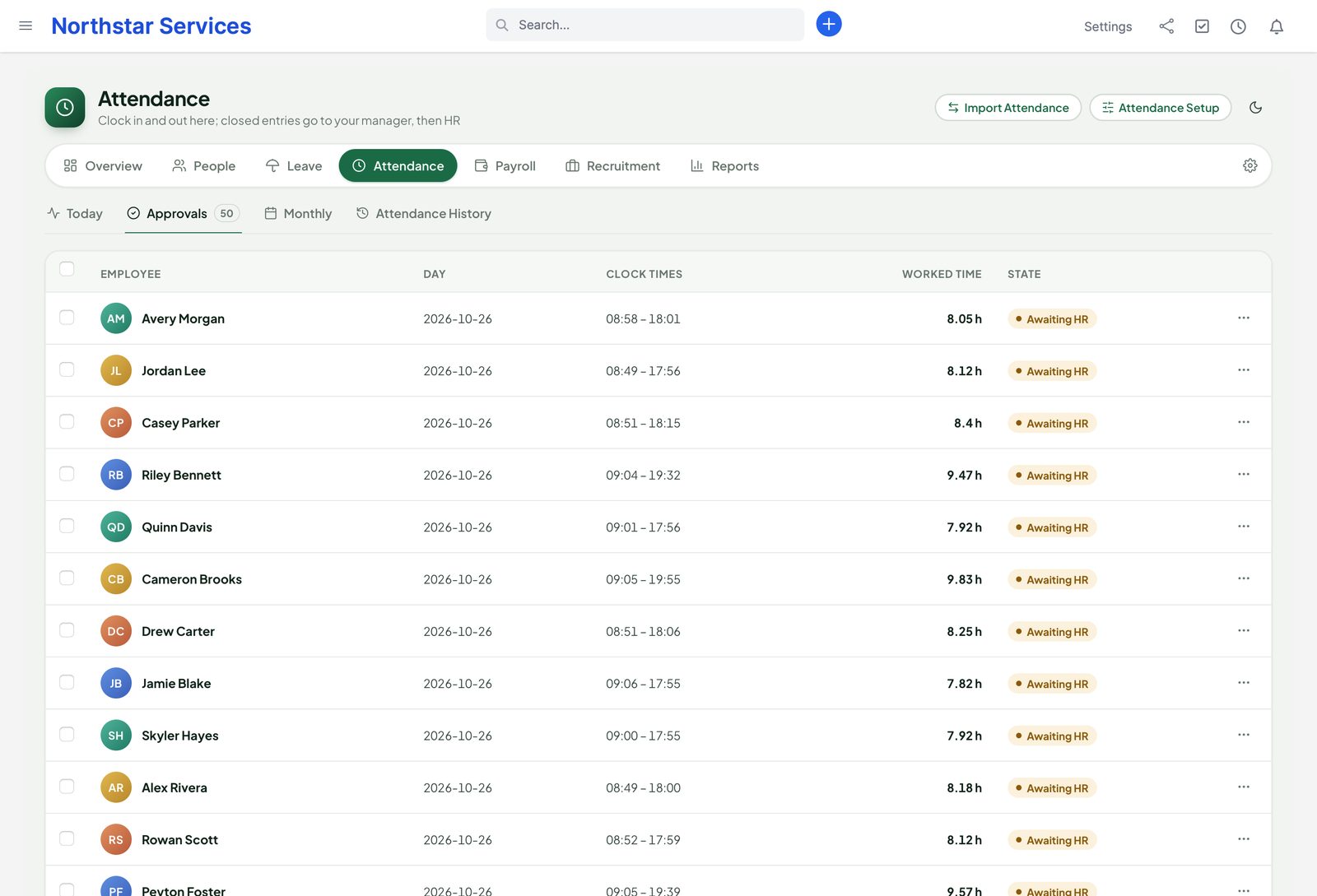1317x896 pixels.
Task: Select Riley Bennett's row checkbox
Action: point(67,474)
